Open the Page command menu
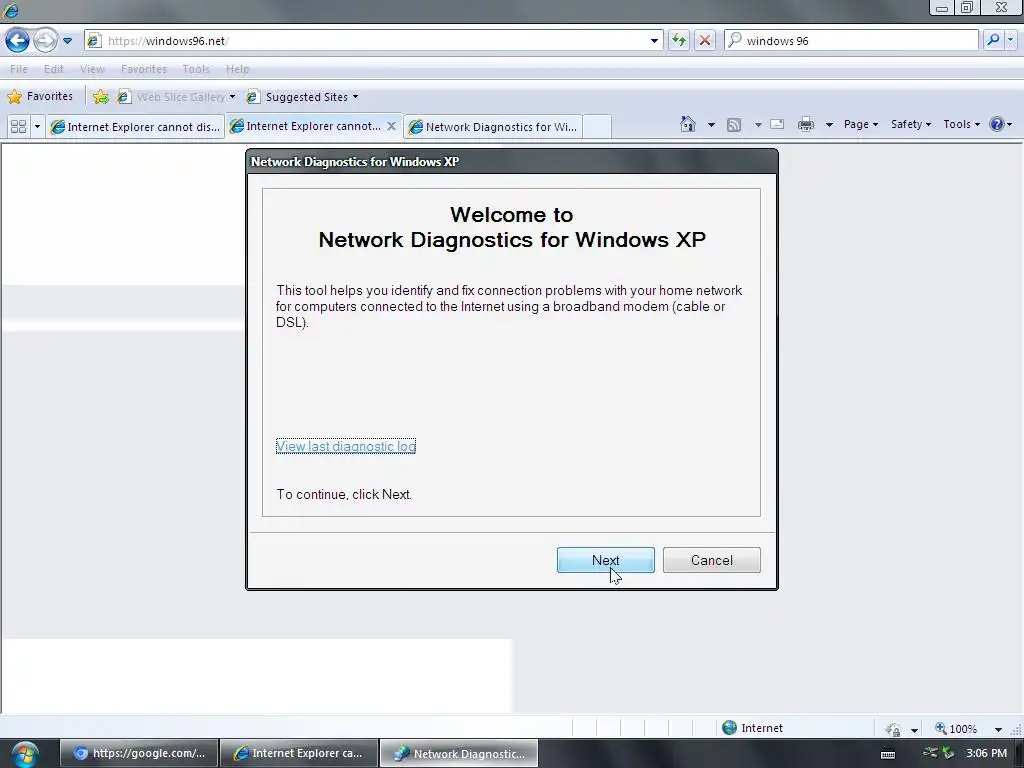 point(861,124)
